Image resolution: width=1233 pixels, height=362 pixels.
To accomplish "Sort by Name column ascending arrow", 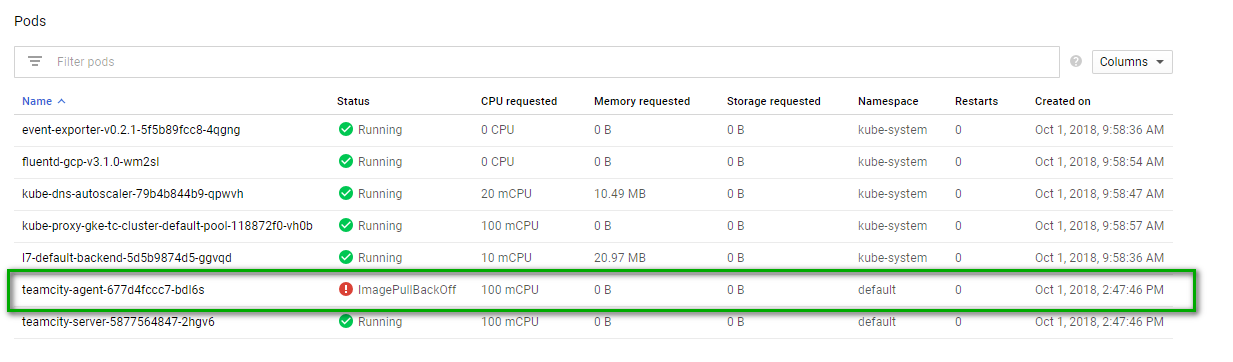I will coord(62,101).
